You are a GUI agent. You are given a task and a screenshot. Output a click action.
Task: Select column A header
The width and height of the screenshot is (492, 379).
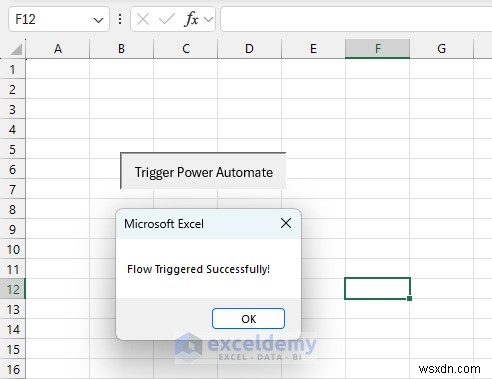58,49
